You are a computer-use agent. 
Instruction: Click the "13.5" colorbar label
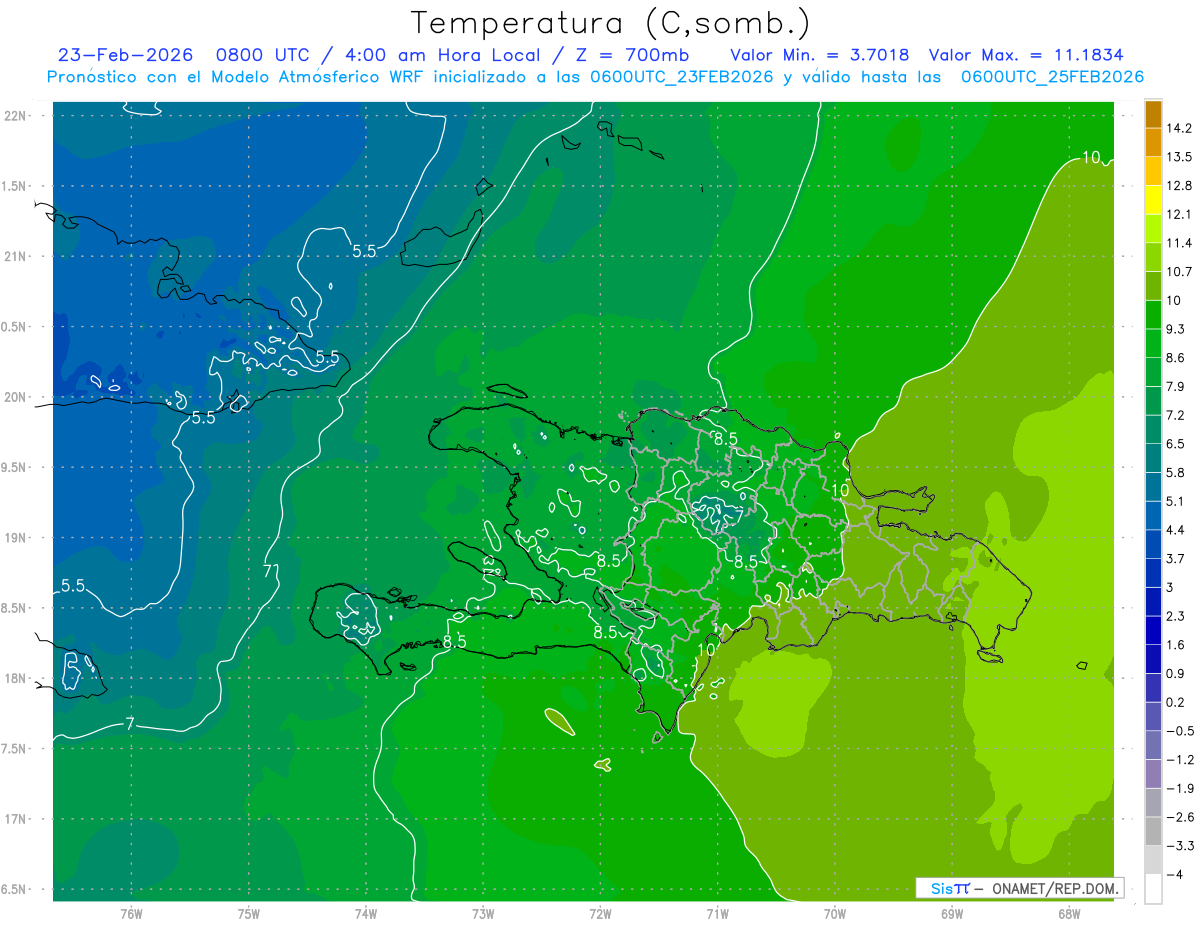pyautogui.click(x=1180, y=157)
